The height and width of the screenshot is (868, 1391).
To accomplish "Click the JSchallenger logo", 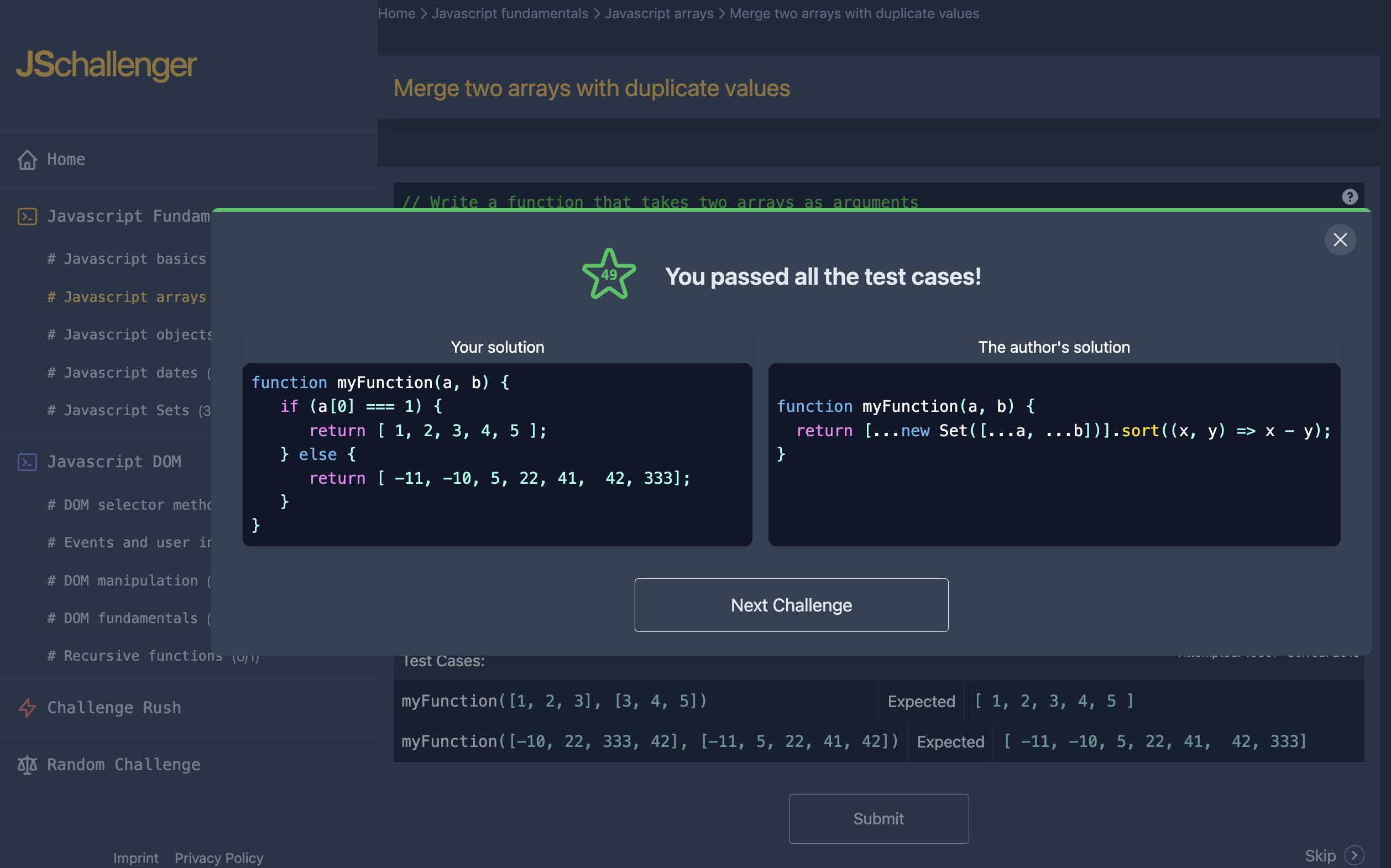I will [106, 65].
